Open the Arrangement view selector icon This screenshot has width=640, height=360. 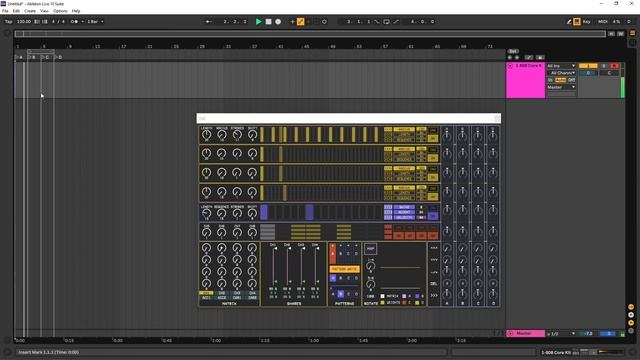633,33
